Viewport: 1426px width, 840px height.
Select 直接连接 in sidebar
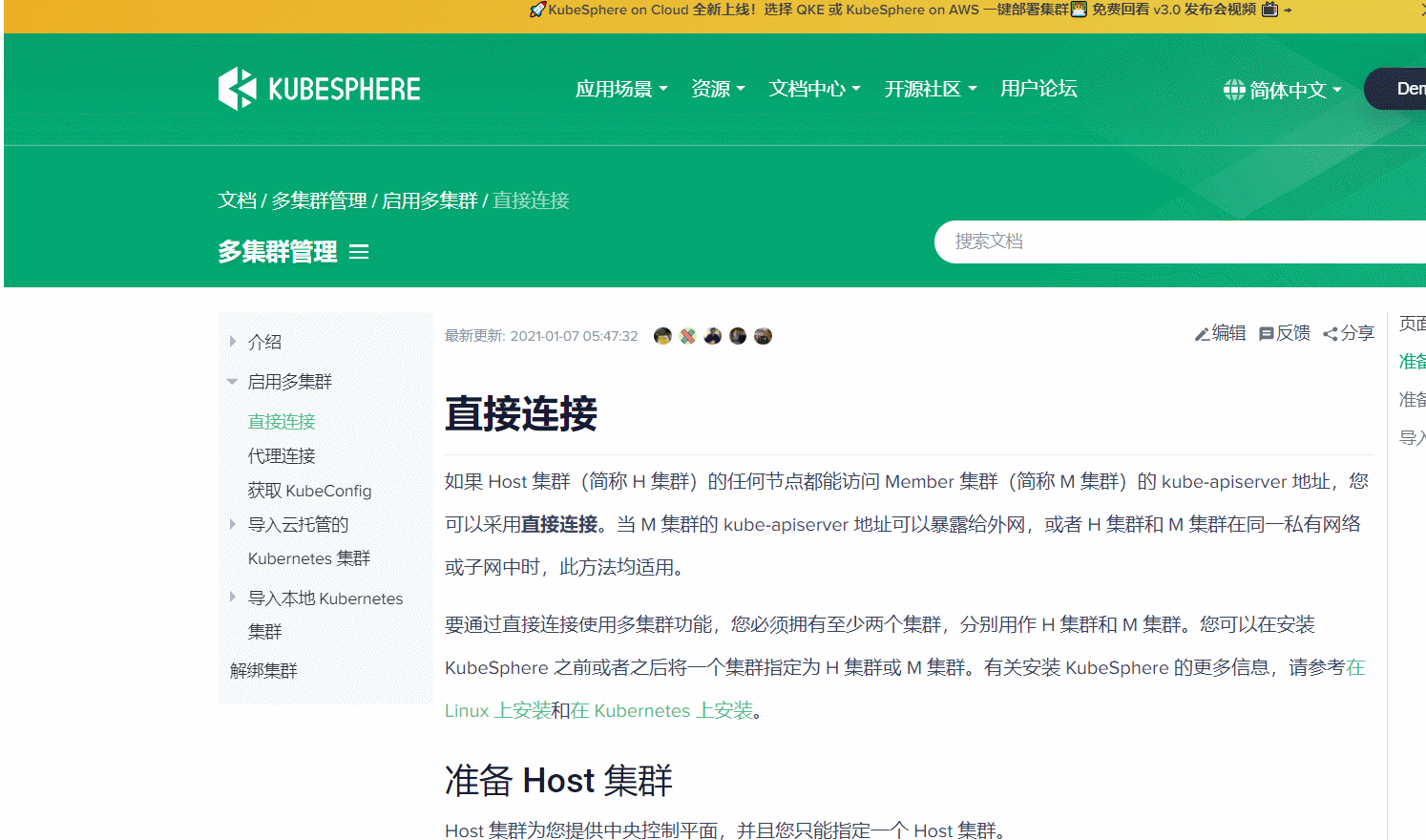[282, 422]
